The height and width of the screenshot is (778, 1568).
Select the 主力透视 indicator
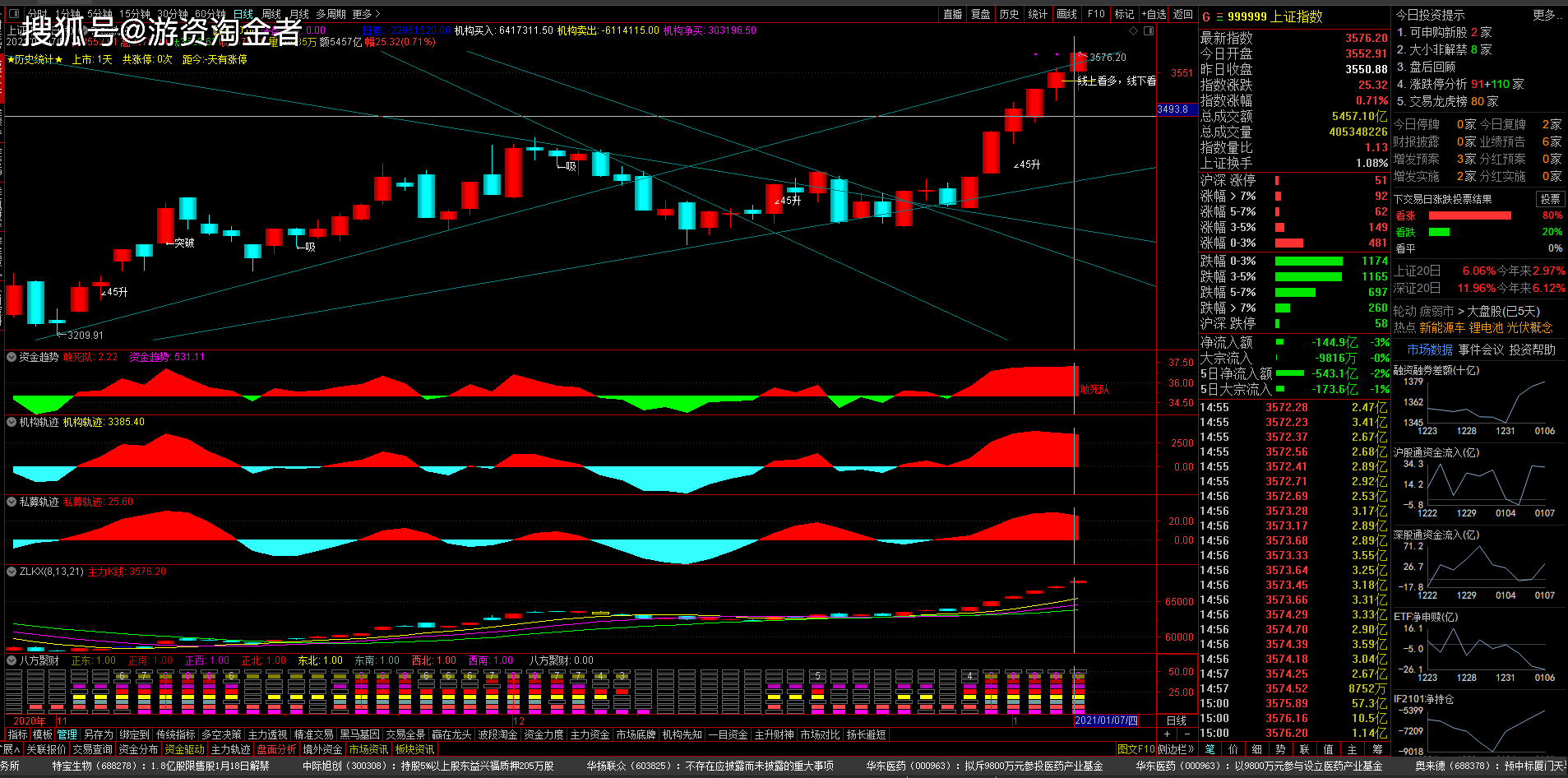[x=267, y=734]
